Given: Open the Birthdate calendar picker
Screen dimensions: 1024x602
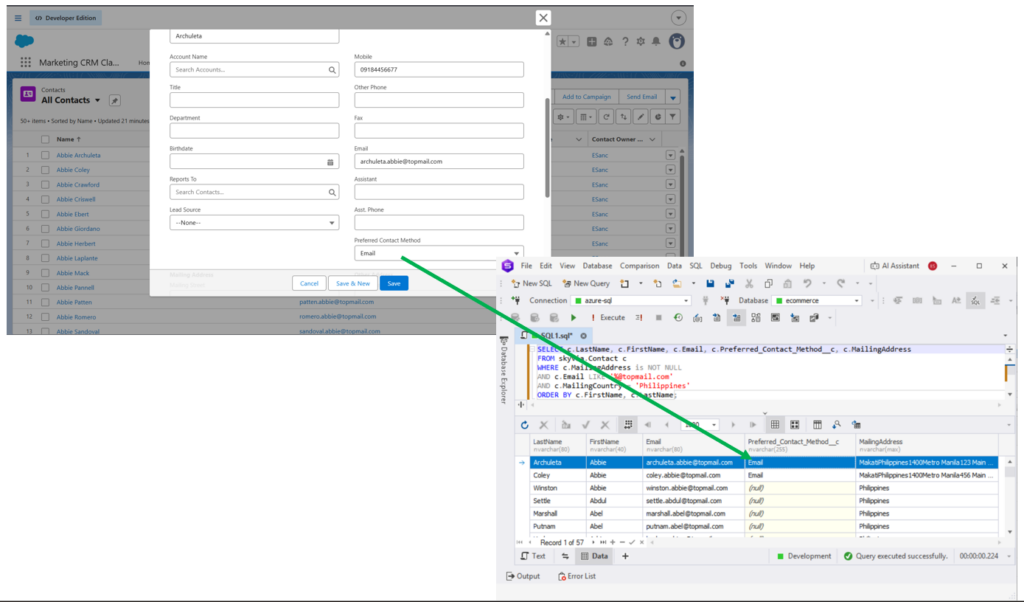Looking at the screenshot, I should (331, 161).
